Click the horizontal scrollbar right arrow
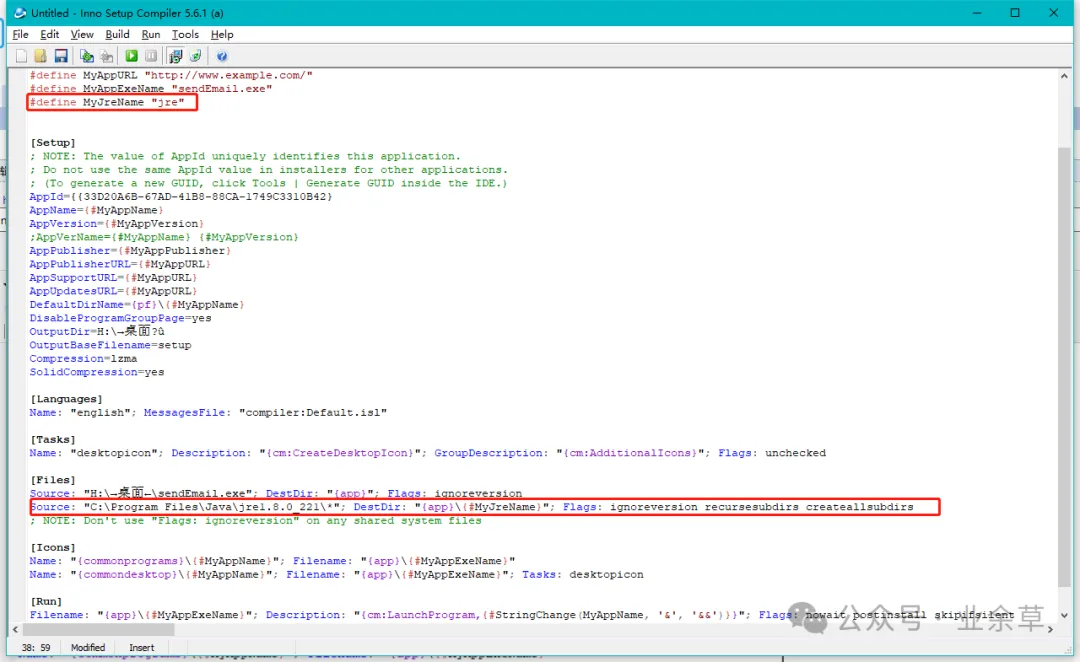This screenshot has height=662, width=1080. click(1050, 630)
